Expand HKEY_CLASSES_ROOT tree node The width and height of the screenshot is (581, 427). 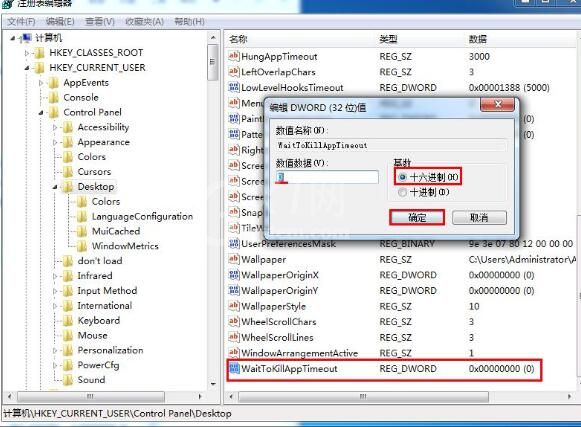[x=27, y=53]
